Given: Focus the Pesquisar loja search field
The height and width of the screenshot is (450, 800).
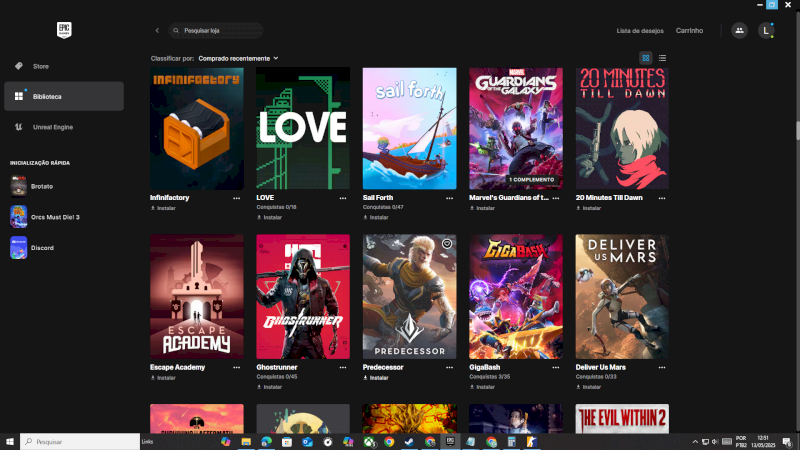Looking at the screenshot, I should pyautogui.click(x=216, y=31).
